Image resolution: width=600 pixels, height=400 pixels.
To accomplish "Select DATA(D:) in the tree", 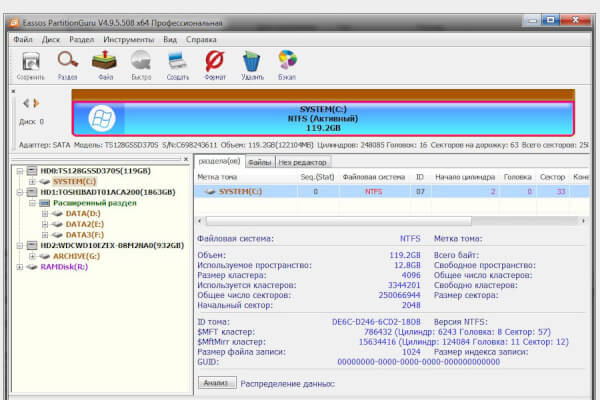I will [x=83, y=214].
